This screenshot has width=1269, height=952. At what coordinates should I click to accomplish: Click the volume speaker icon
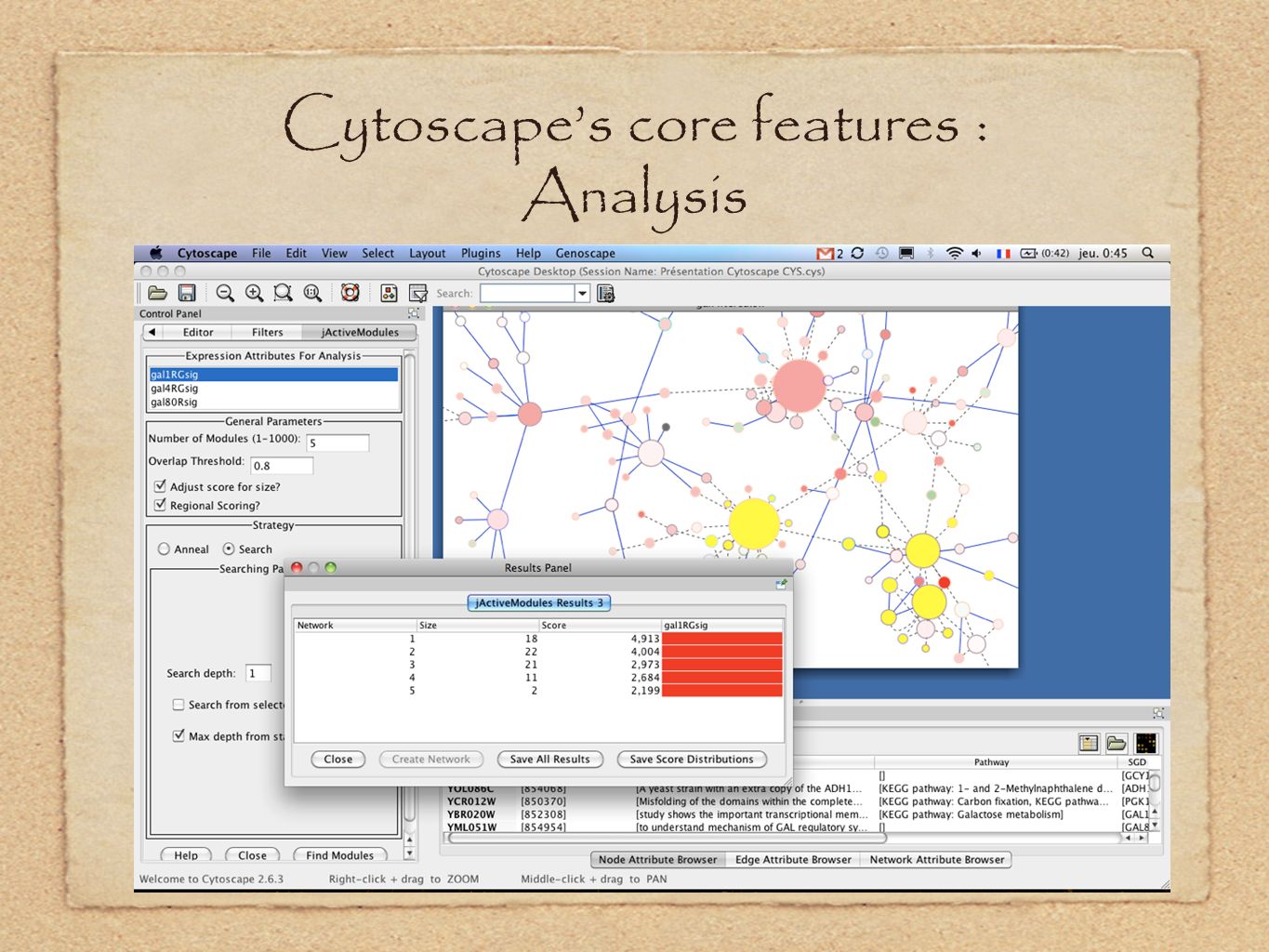[x=977, y=253]
